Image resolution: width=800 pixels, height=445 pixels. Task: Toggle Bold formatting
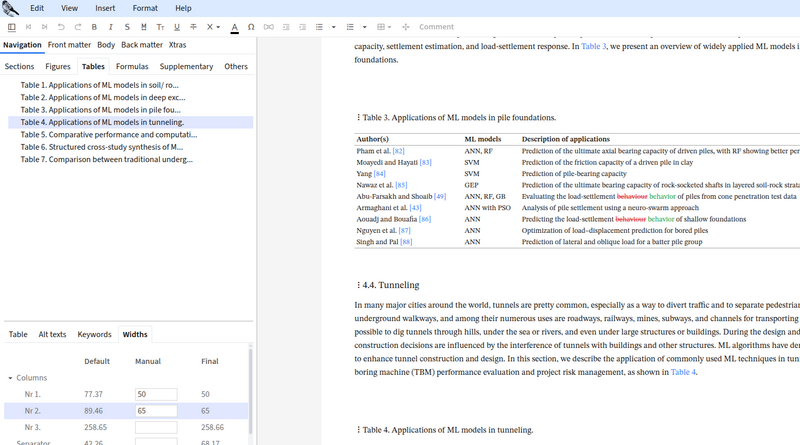pyautogui.click(x=94, y=27)
